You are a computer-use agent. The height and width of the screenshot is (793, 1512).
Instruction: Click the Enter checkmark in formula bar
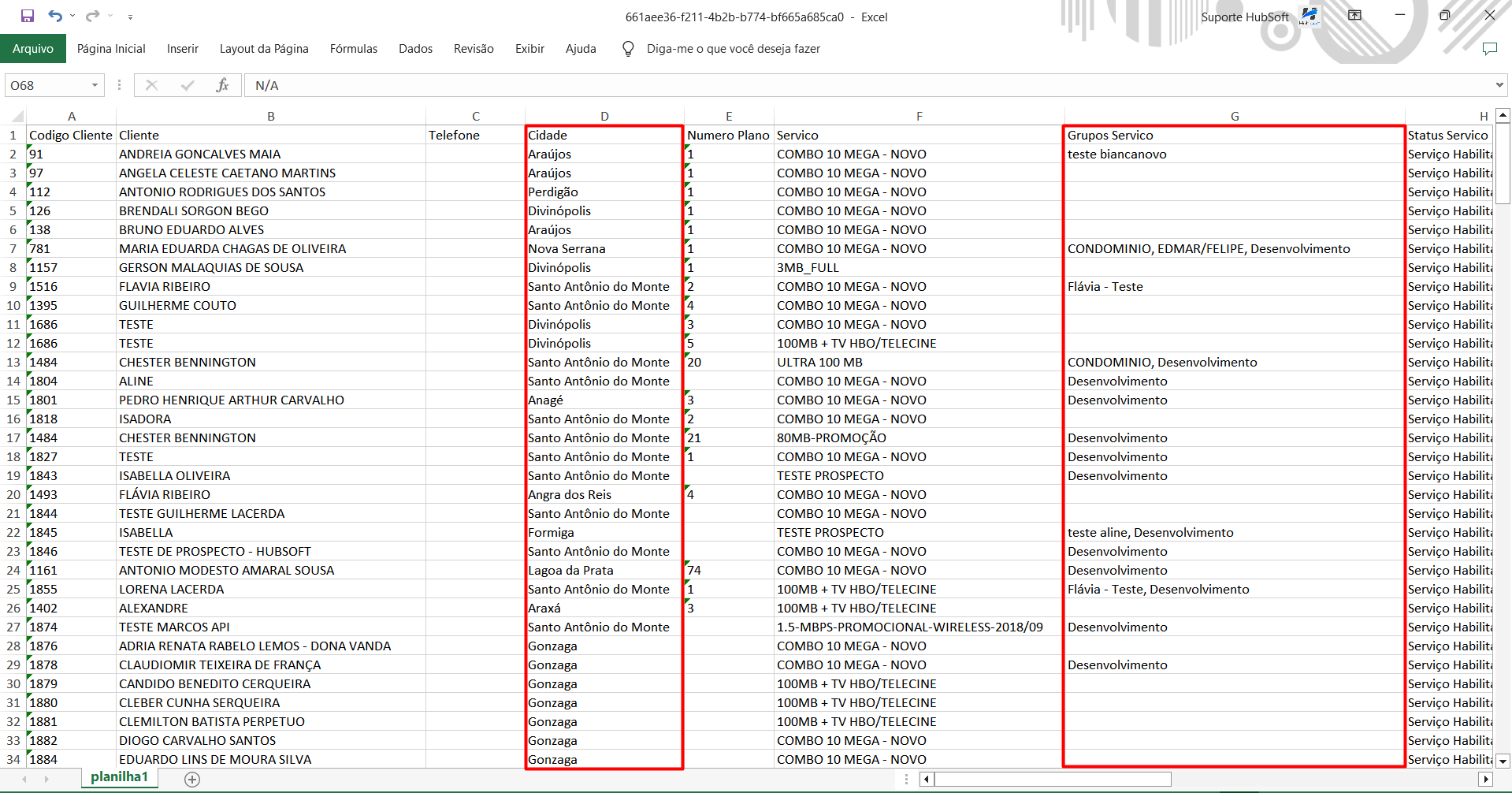pyautogui.click(x=188, y=85)
